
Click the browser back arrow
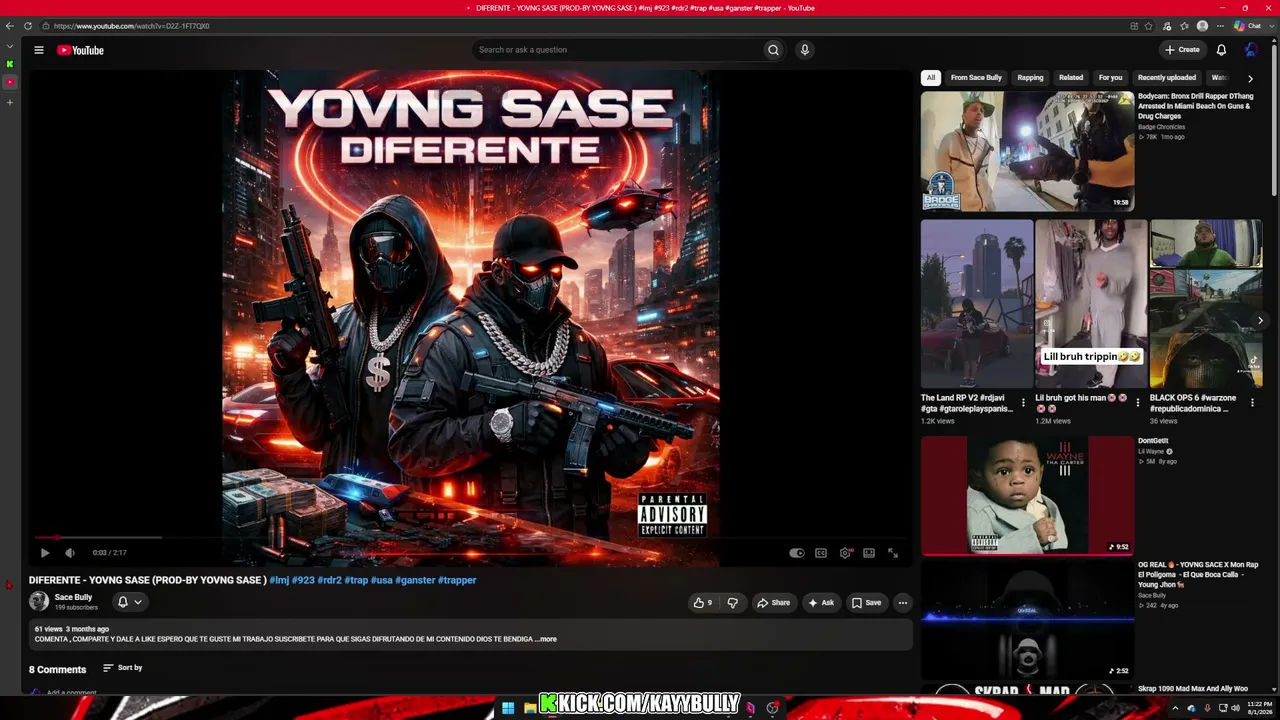(10, 26)
